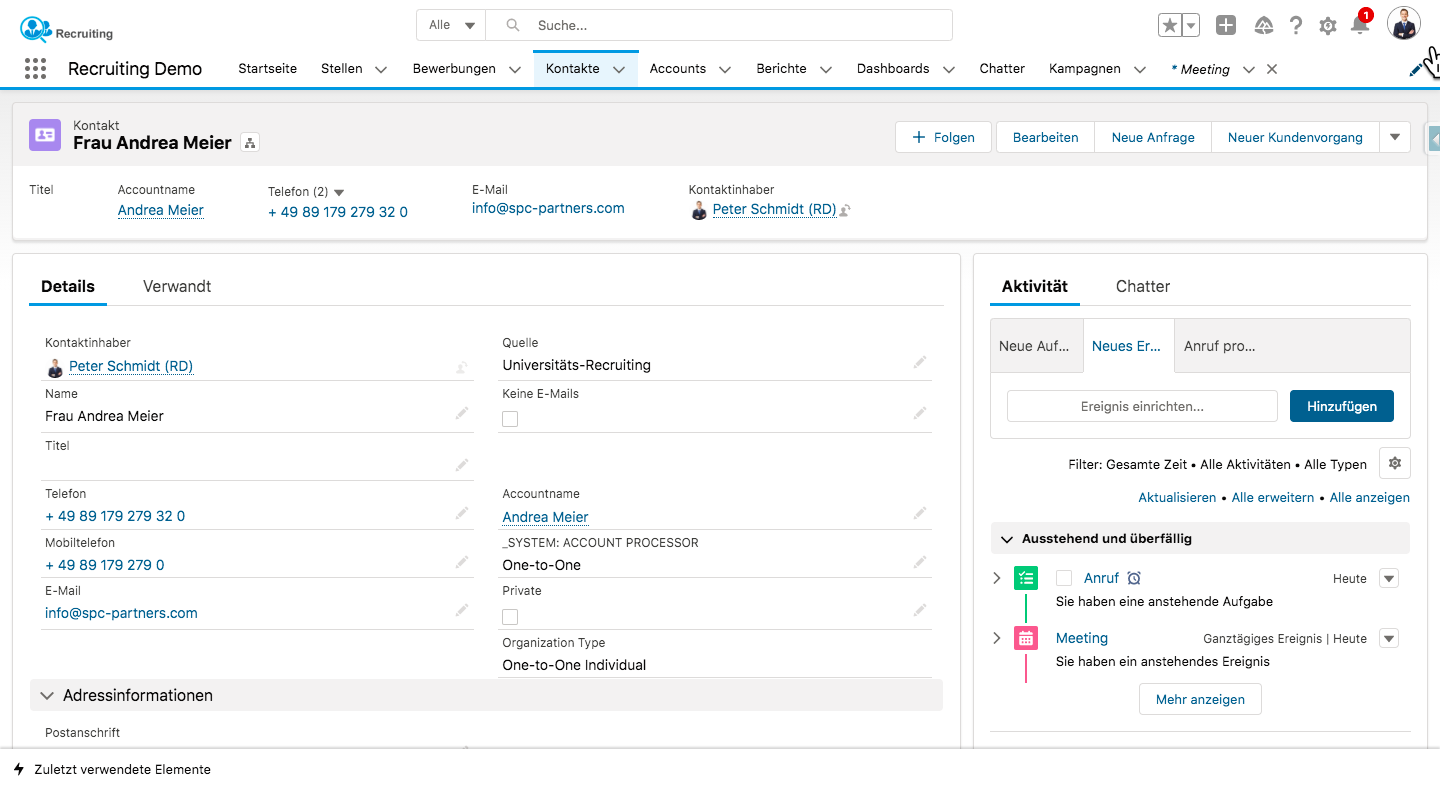This screenshot has width=1440, height=789.
Task: Click Ereignis einrichten input field
Action: pyautogui.click(x=1142, y=406)
